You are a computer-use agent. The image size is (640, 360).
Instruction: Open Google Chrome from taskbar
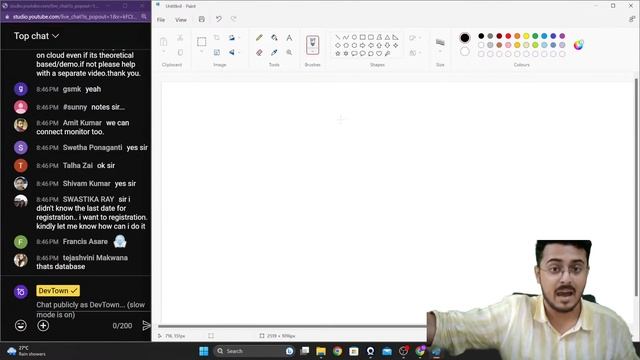tap(337, 351)
